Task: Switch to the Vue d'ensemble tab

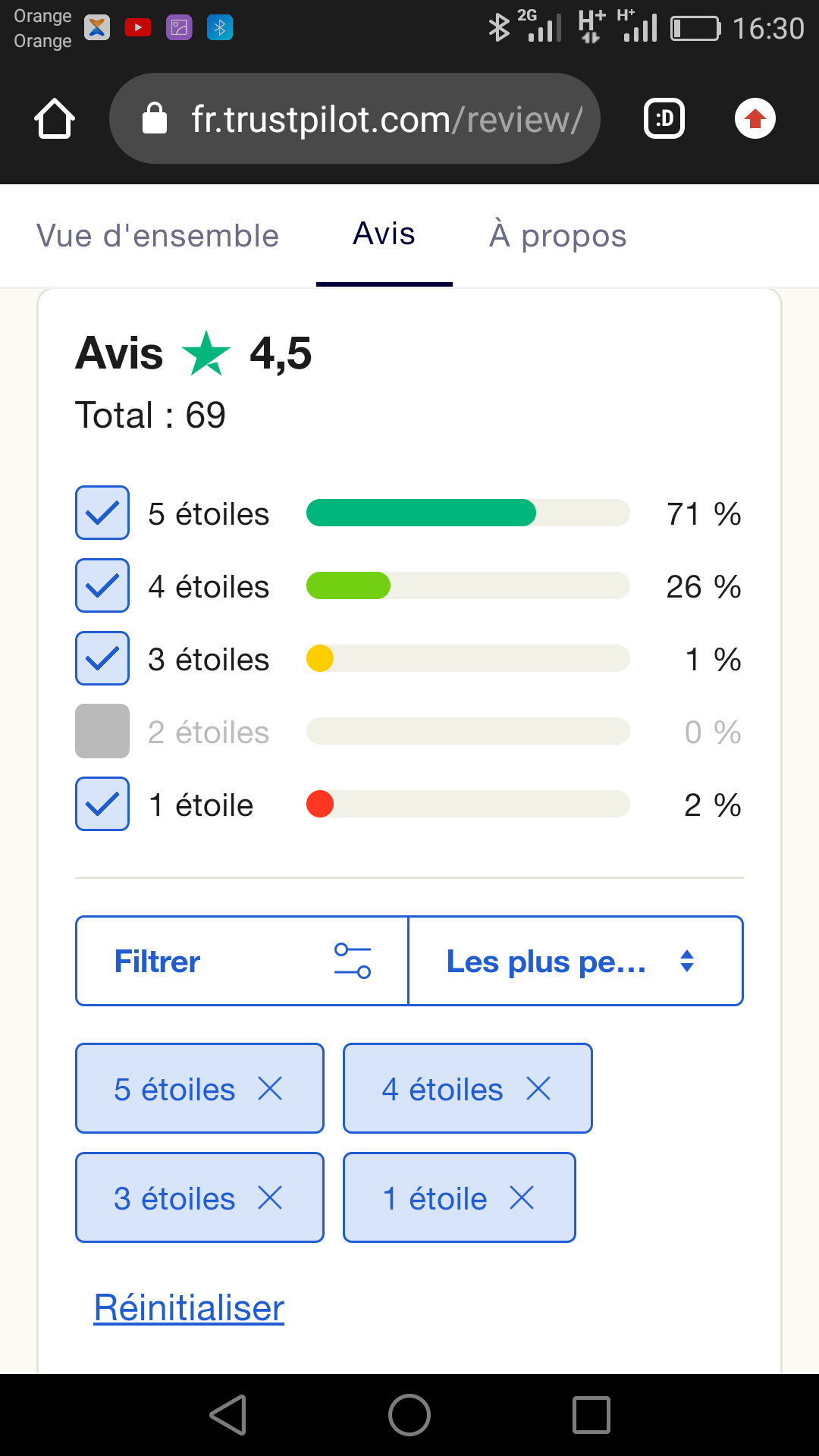Action: tap(158, 236)
